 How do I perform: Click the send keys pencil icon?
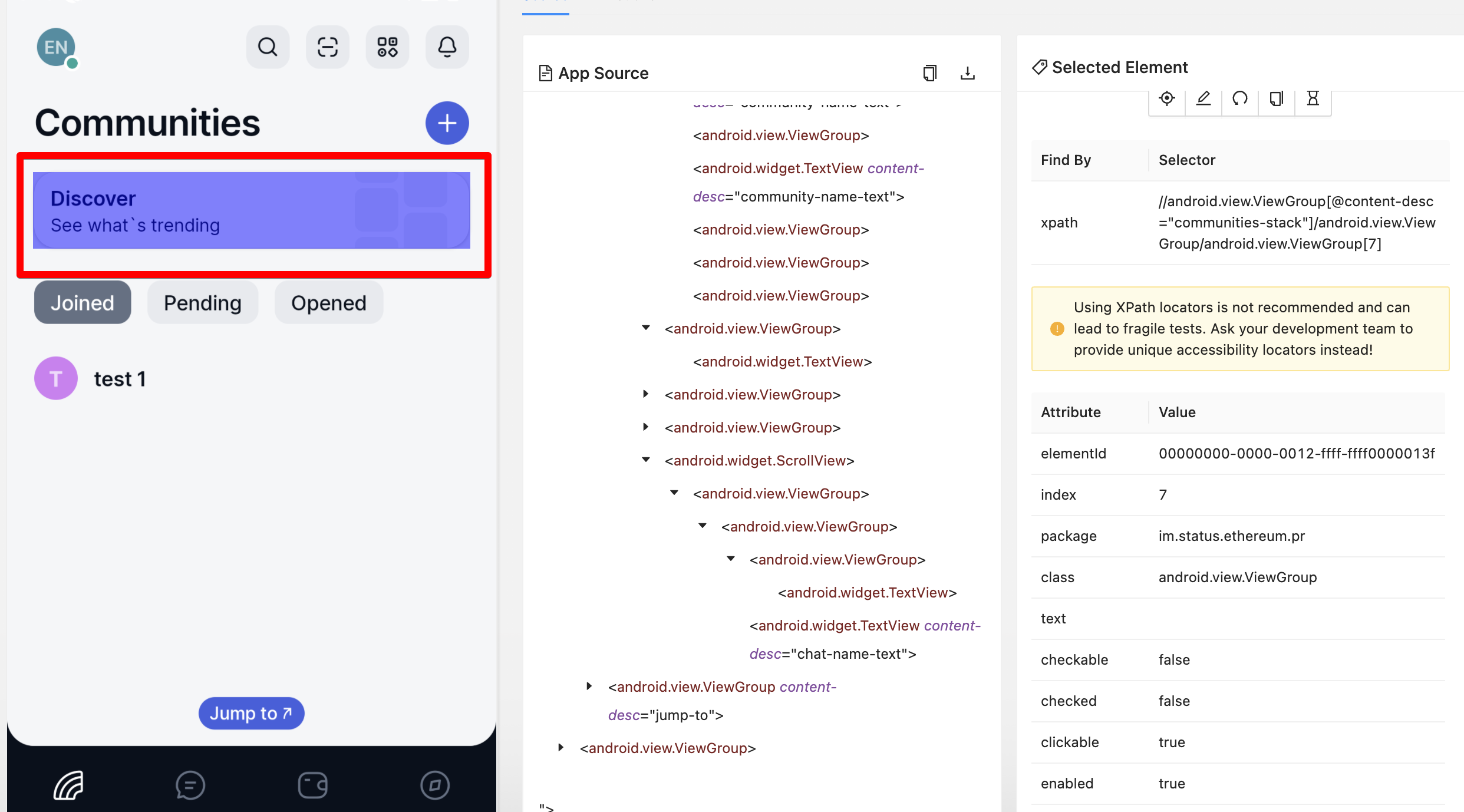(x=1203, y=98)
